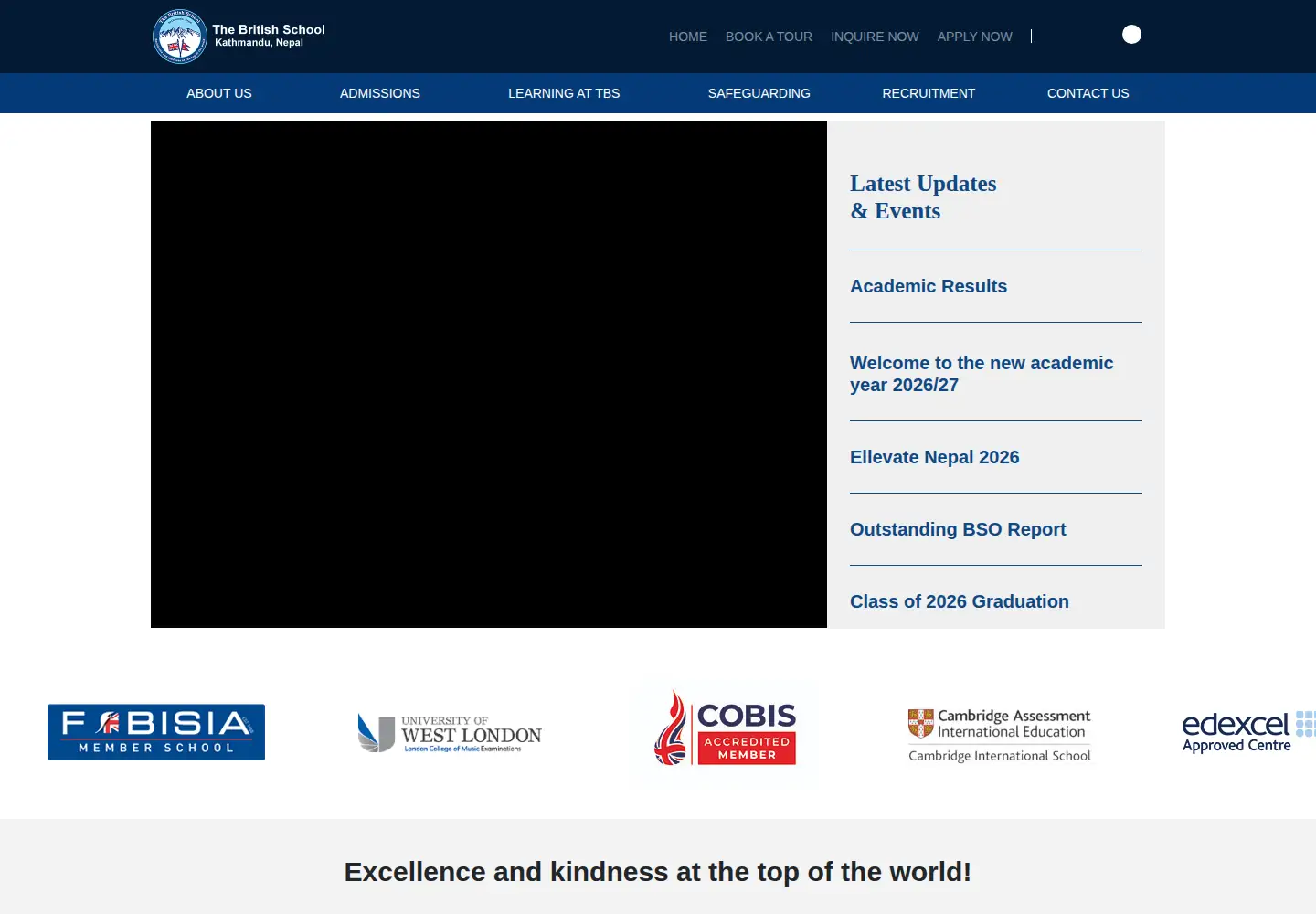The width and height of the screenshot is (1316, 914).
Task: Click the "Excellence and kindness" tagline heading
Action: click(658, 872)
